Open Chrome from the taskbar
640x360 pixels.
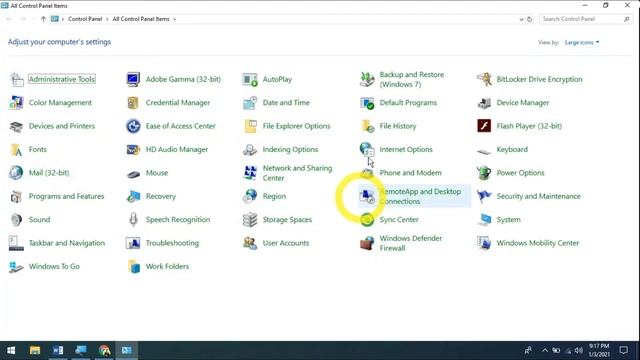point(104,350)
